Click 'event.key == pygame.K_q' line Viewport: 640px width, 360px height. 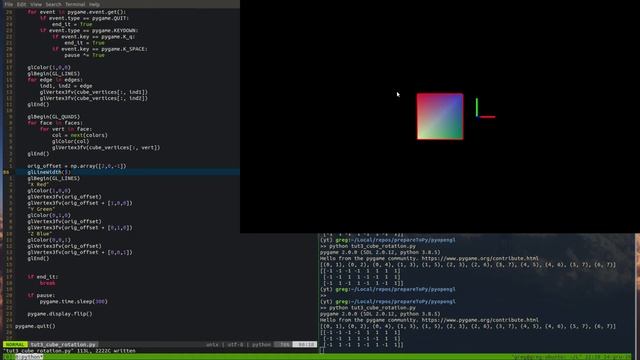coord(93,37)
